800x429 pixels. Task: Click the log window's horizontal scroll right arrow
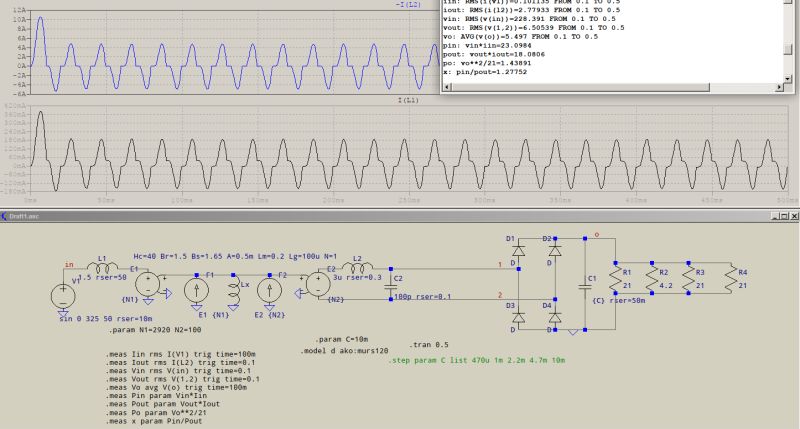click(779, 87)
